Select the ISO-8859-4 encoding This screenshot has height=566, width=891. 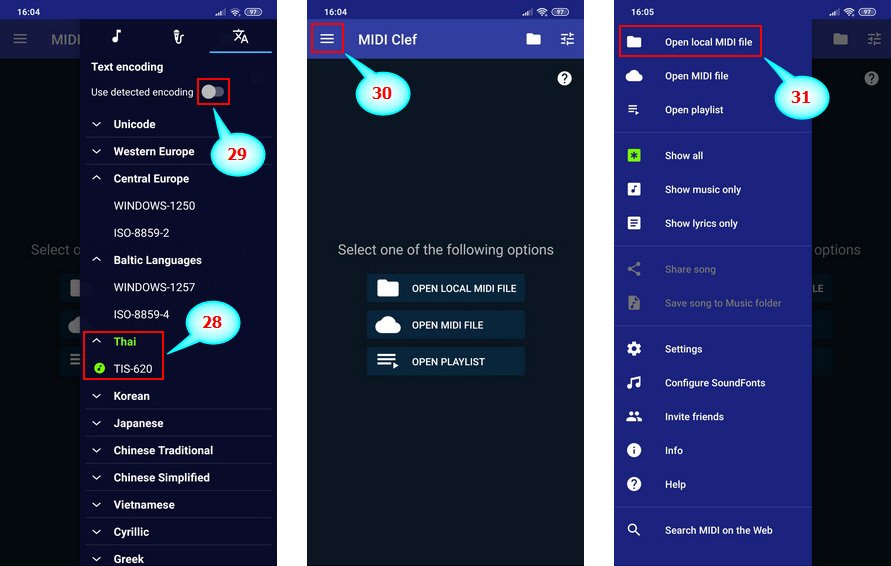141,314
